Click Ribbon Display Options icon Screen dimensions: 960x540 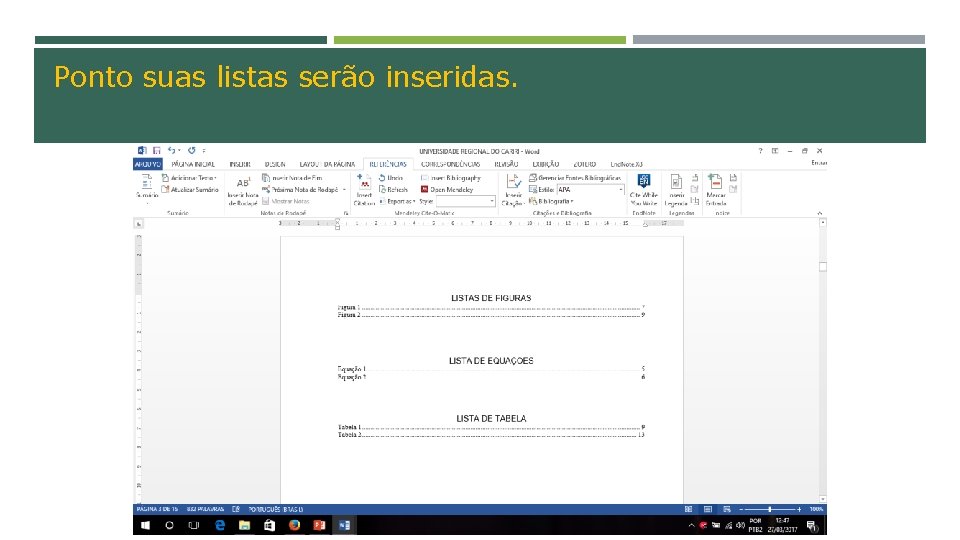(775, 151)
